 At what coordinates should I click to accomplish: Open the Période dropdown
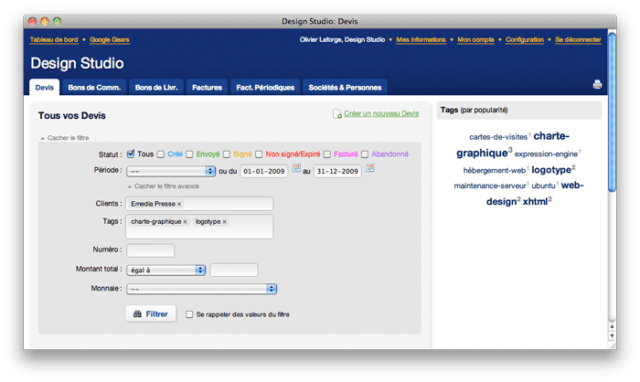click(171, 171)
